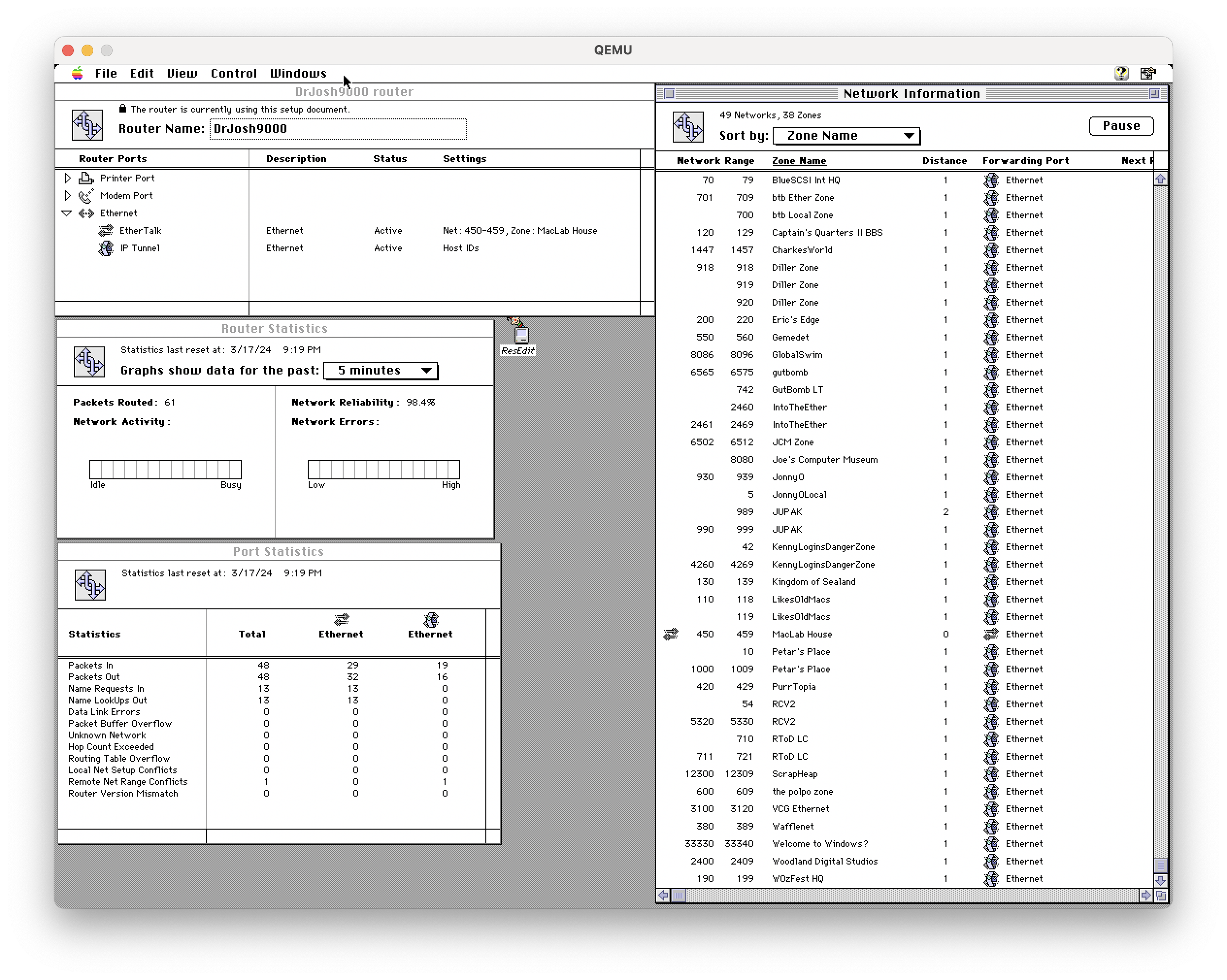The image size is (1227, 980).
Task: Click the horizontal scrollbar thumb in Network Information
Action: pos(679,895)
